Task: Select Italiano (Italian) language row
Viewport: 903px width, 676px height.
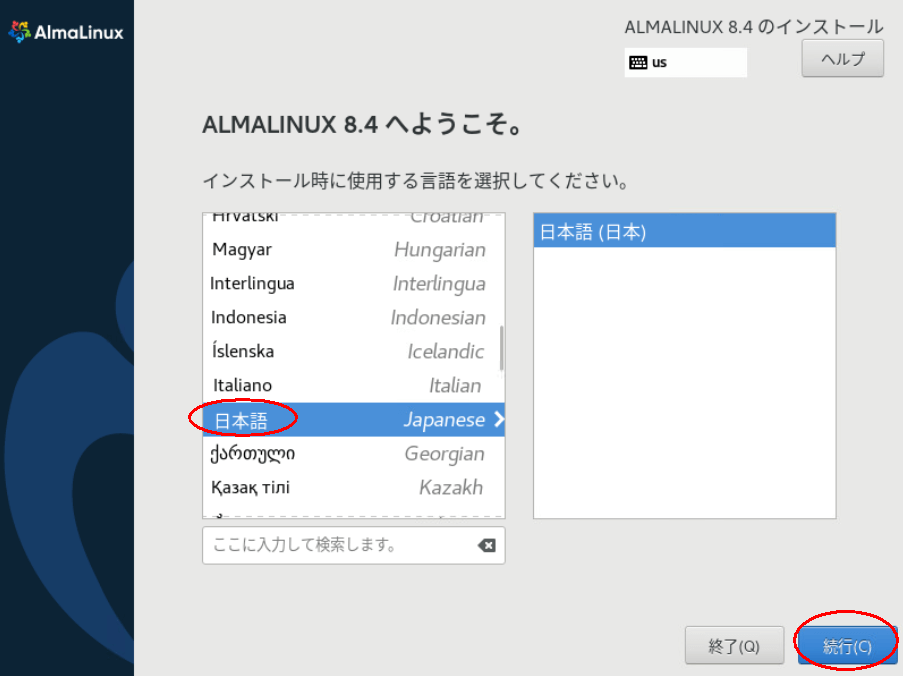Action: coord(354,385)
